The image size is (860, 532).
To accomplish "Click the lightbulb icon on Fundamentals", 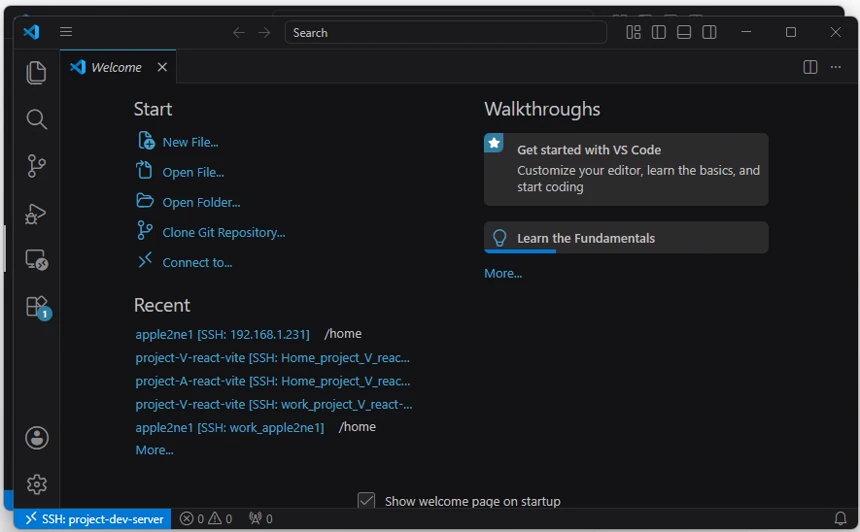I will click(499, 237).
